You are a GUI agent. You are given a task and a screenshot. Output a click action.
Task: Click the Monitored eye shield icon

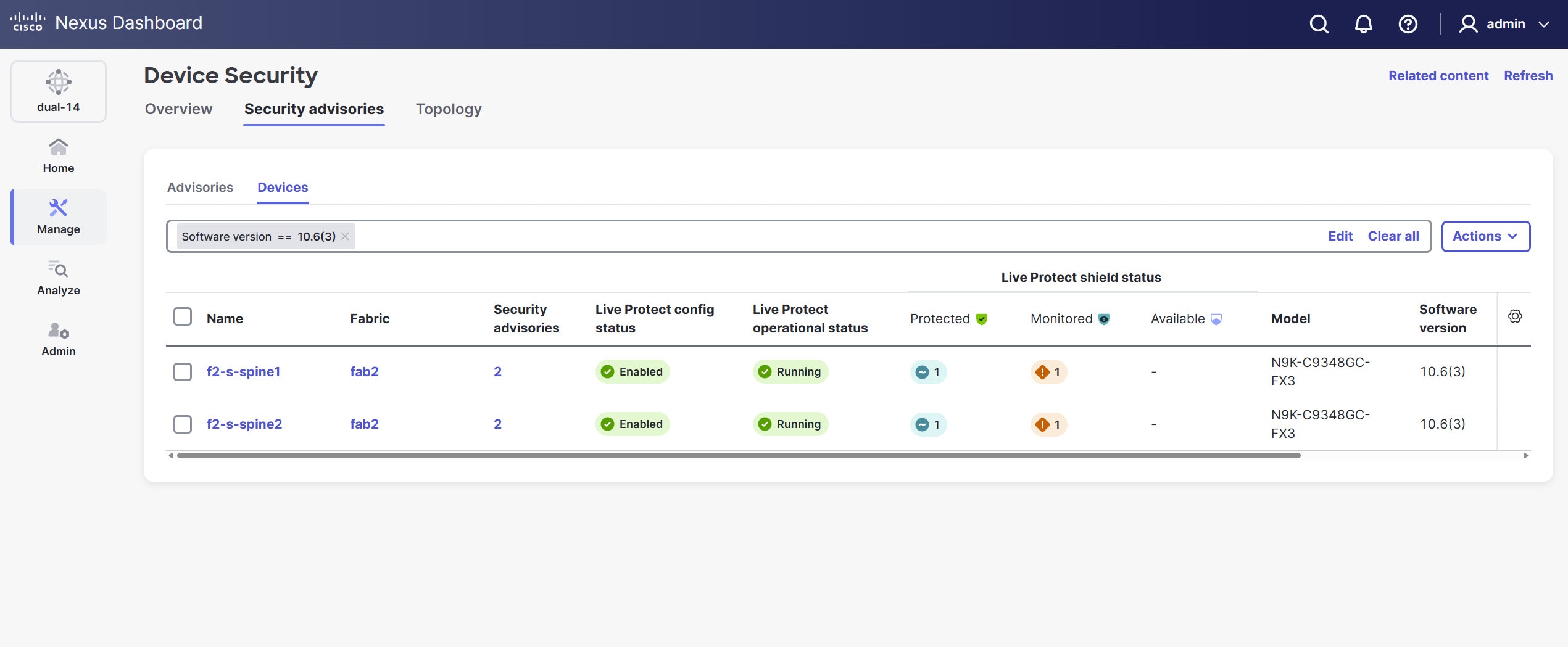pos(1104,319)
